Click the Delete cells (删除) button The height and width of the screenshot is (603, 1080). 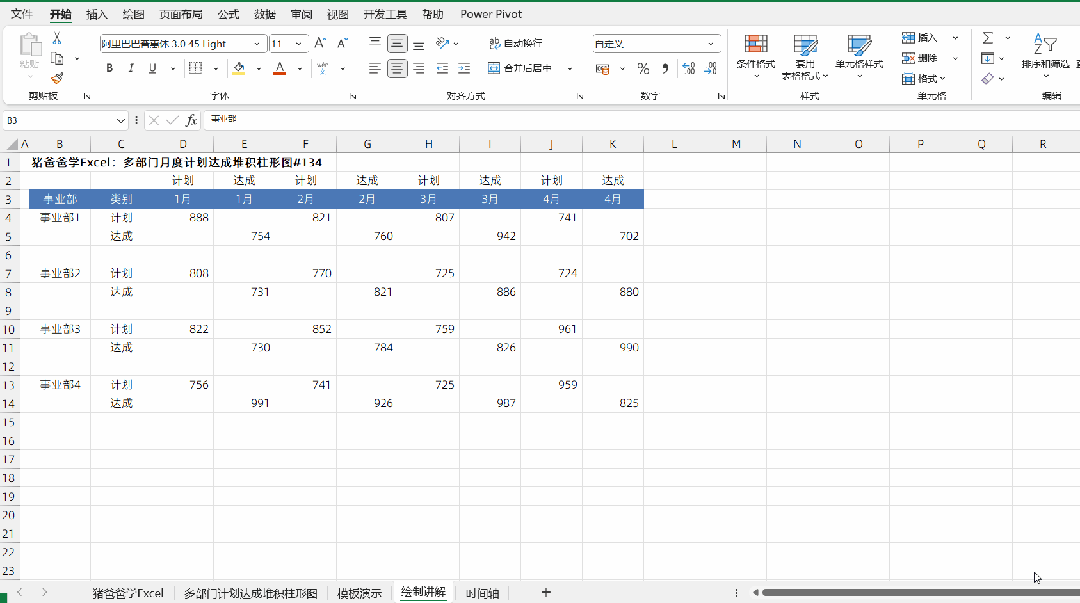[920, 58]
